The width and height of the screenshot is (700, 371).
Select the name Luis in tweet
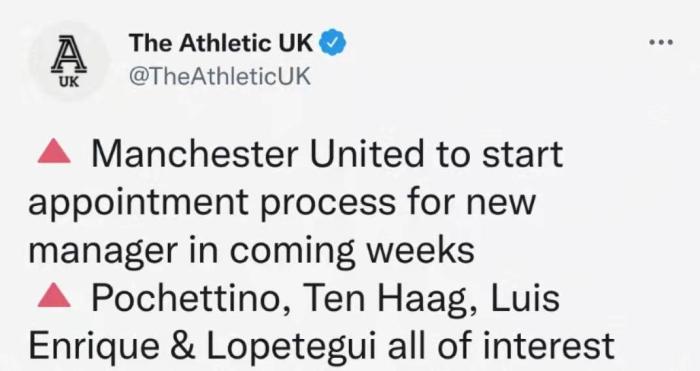pos(525,298)
